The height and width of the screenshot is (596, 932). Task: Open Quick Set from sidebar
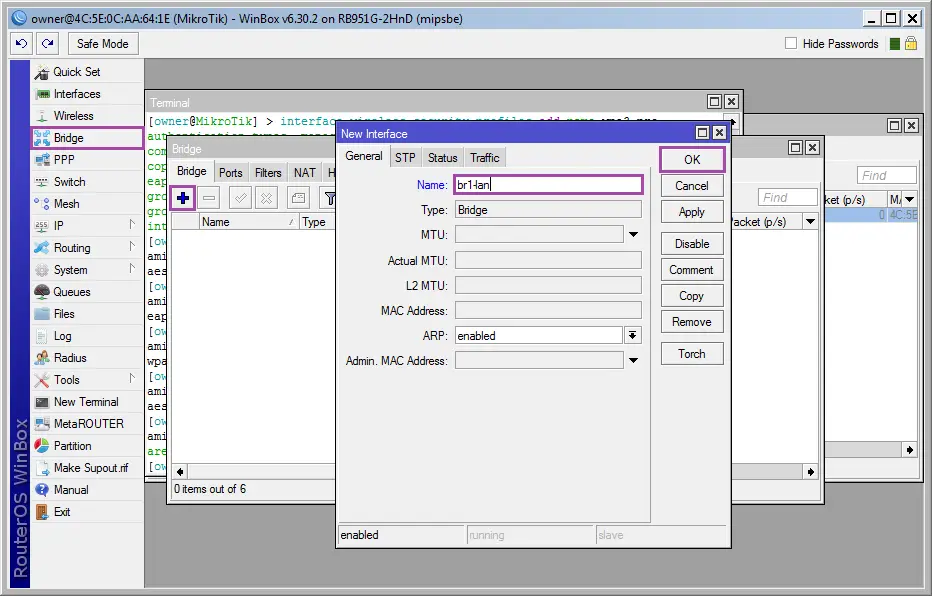[87, 72]
